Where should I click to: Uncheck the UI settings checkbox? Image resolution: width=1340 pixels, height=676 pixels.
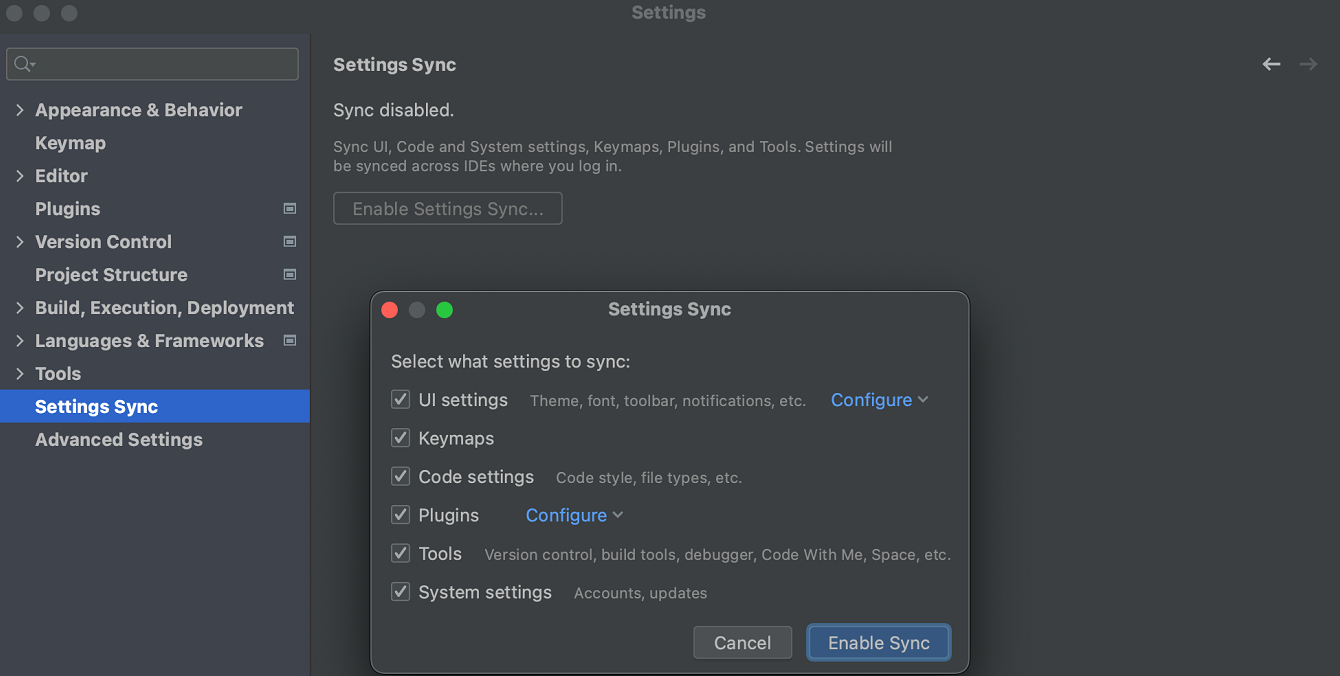point(401,400)
